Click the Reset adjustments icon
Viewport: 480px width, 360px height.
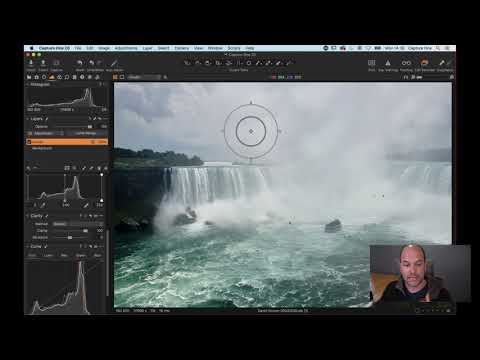click(79, 63)
